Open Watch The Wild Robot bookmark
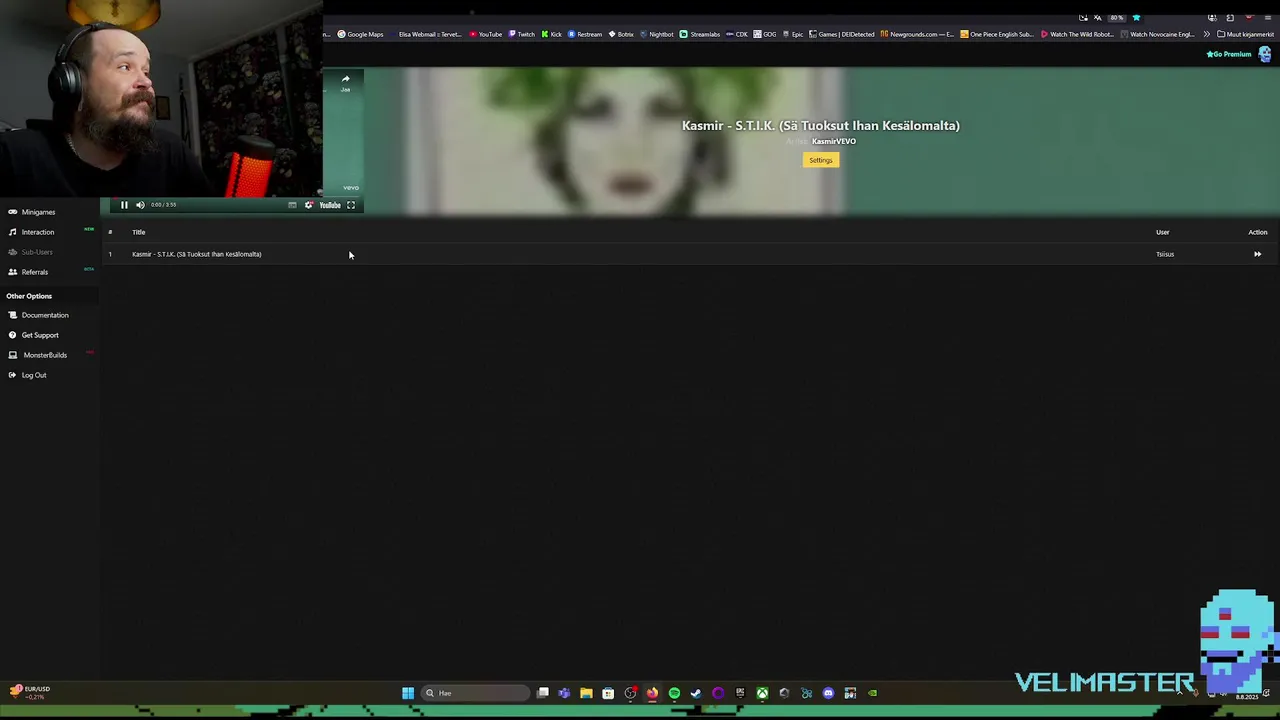Viewport: 1280px width, 720px height. 1077,34
